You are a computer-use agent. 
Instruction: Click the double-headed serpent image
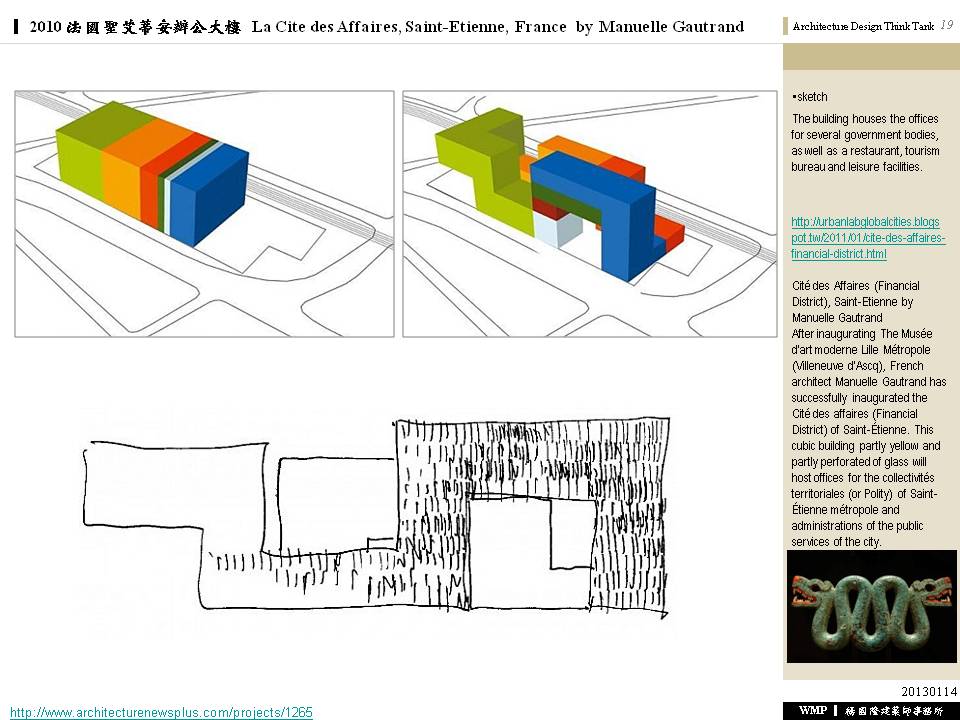point(871,605)
